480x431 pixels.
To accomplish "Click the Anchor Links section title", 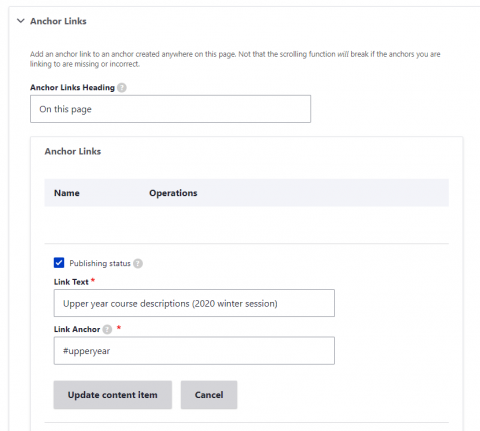I will (58, 21).
